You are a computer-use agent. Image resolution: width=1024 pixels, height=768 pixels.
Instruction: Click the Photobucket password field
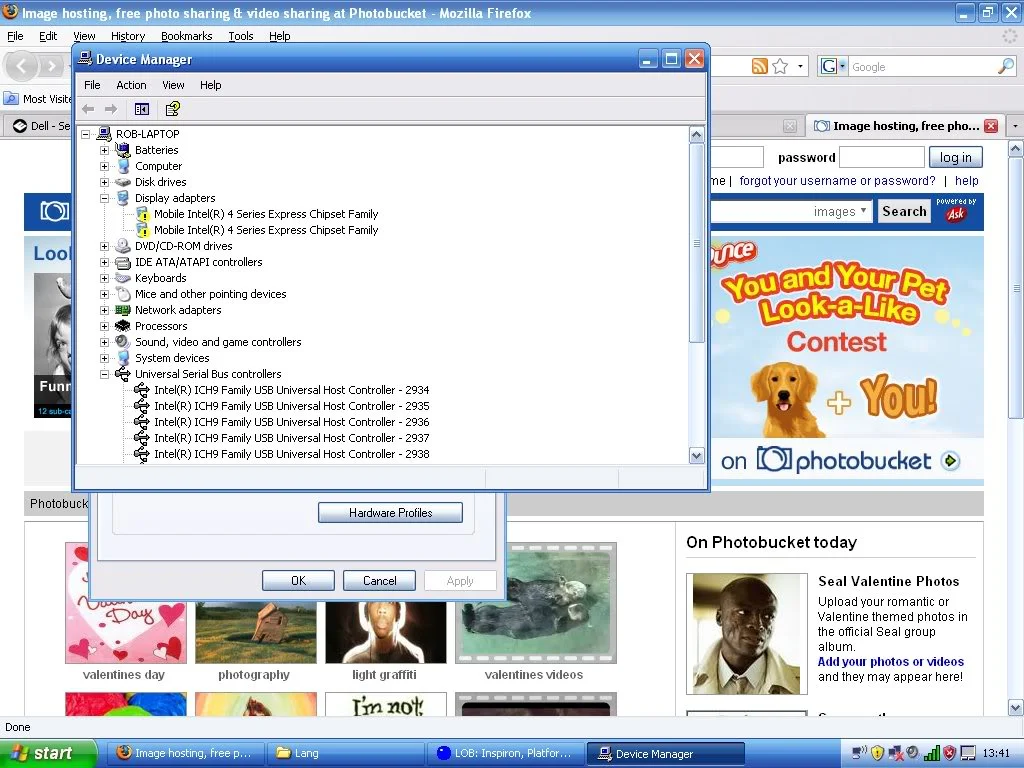point(882,157)
